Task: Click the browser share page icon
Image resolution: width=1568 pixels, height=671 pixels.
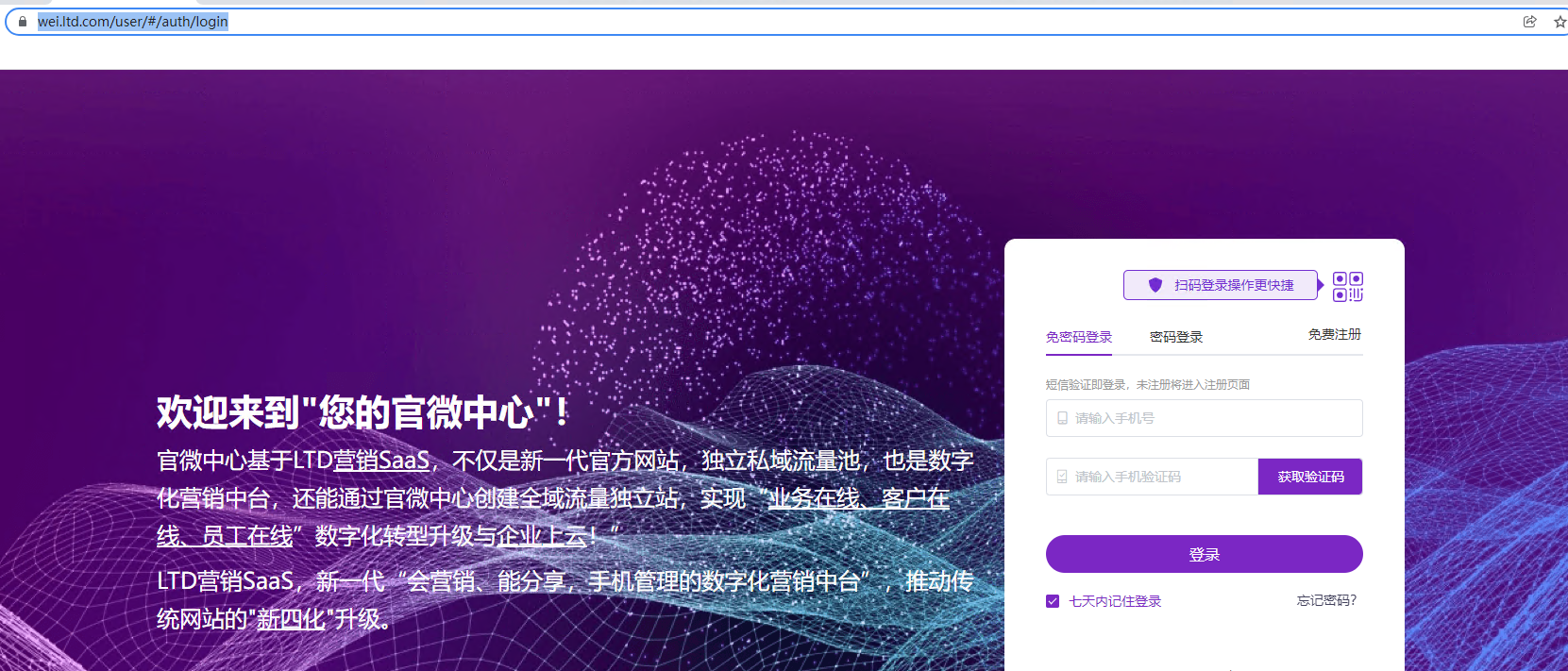Action: point(1530,22)
